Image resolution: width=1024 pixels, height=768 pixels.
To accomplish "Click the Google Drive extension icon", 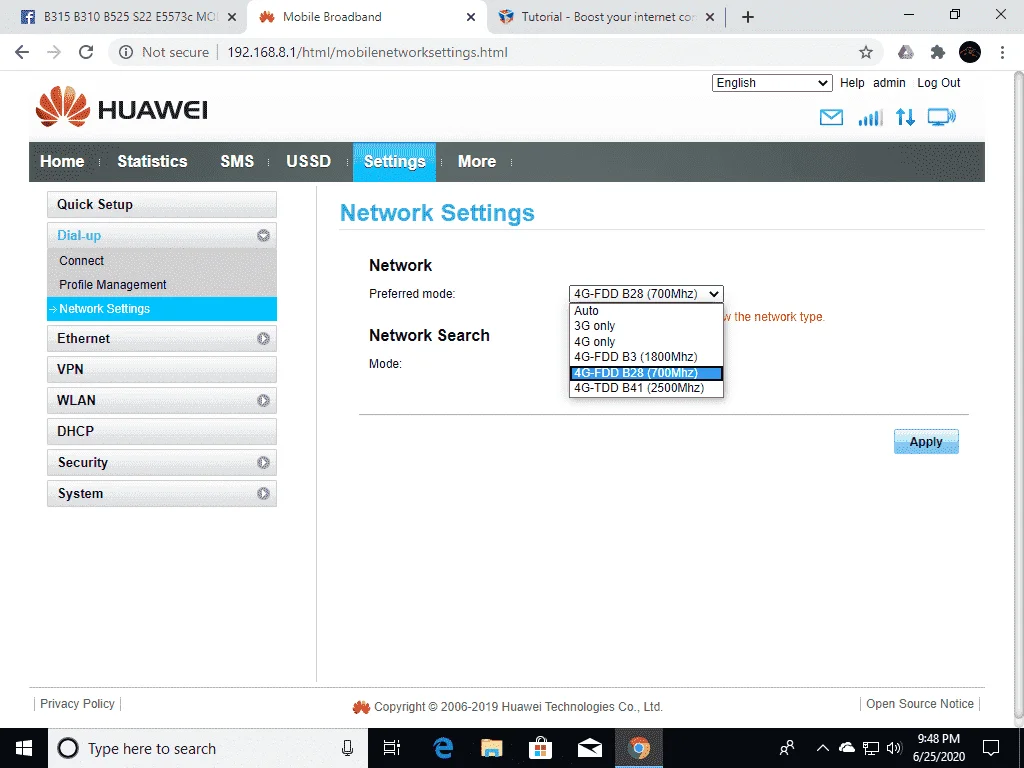I will pyautogui.click(x=906, y=52).
